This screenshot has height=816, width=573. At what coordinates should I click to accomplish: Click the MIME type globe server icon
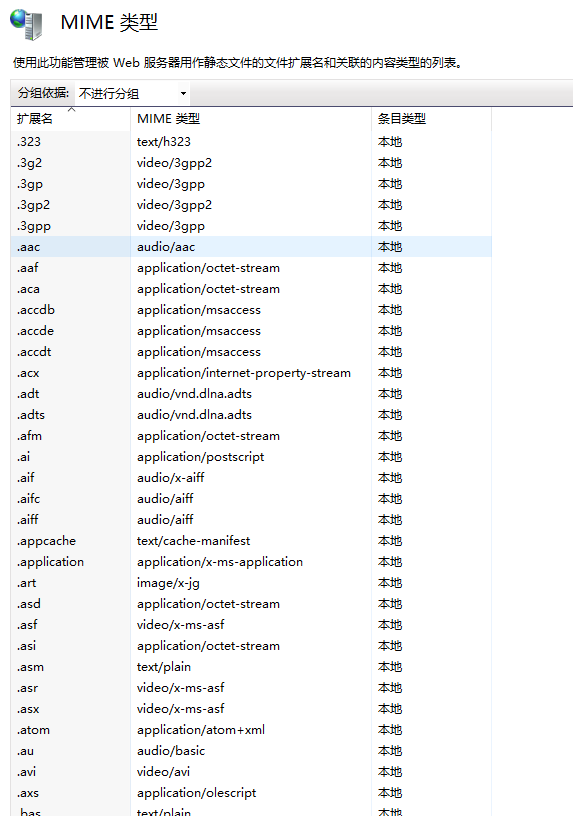[x=26, y=24]
